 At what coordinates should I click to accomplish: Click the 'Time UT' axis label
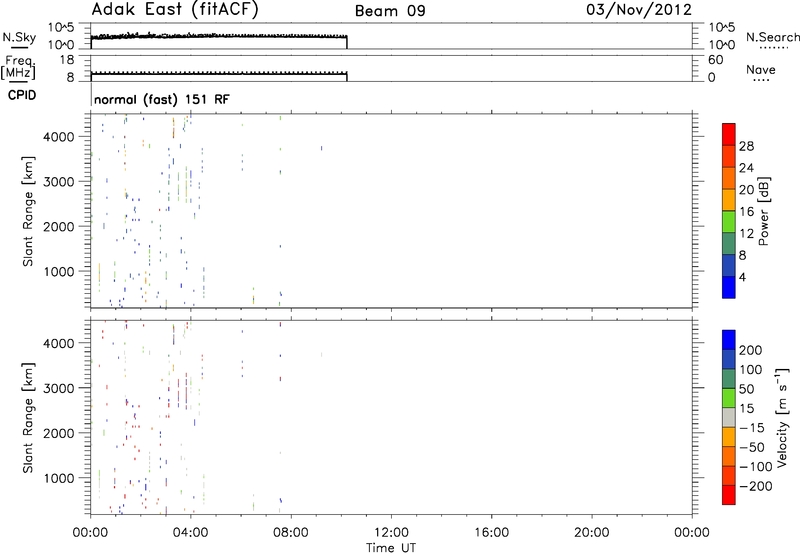click(x=391, y=548)
